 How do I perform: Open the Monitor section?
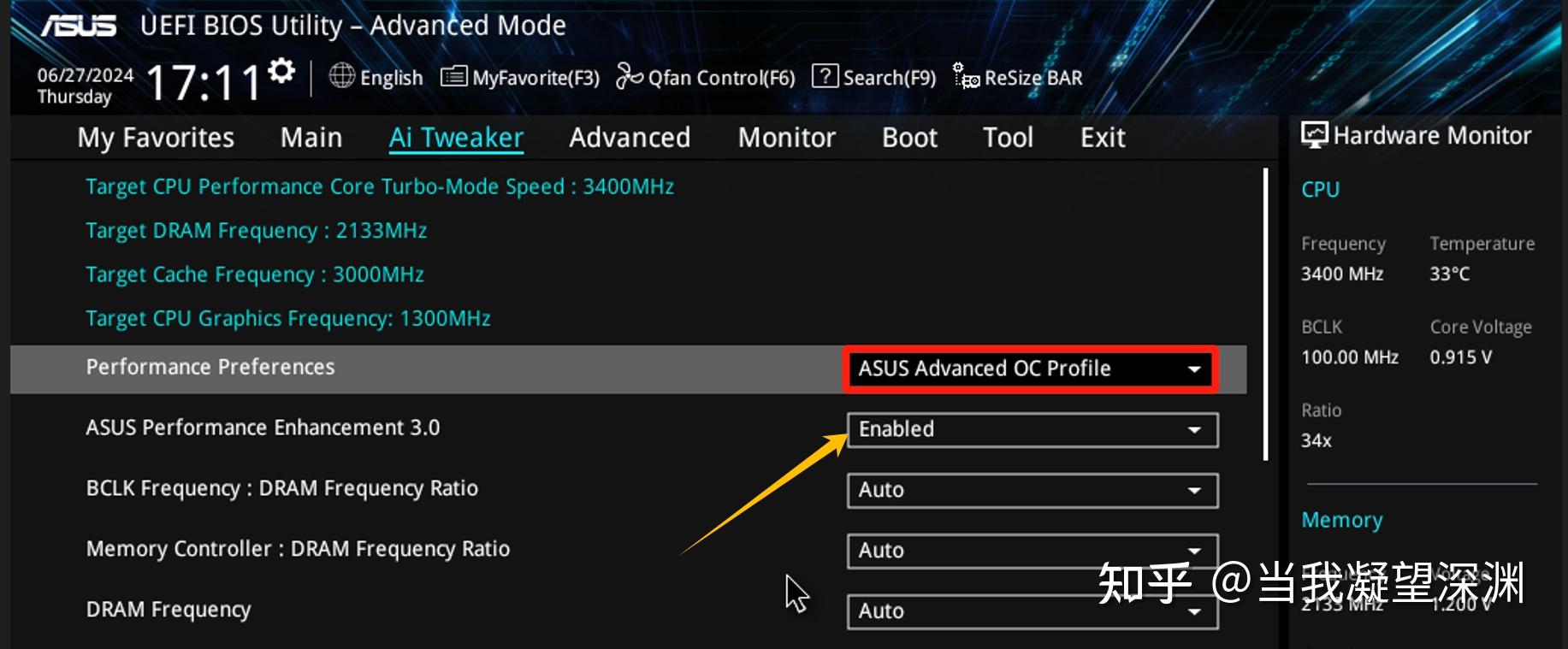tap(786, 137)
